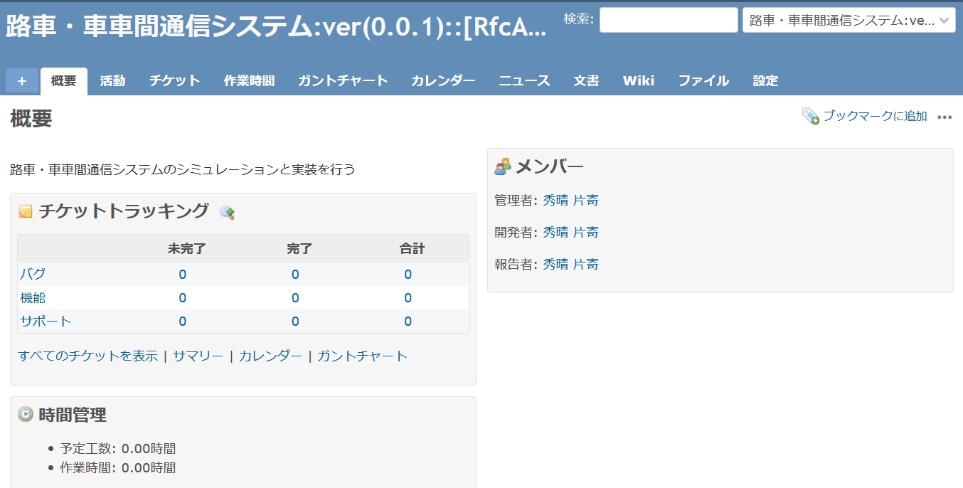Switch to the 概要 tab

64,81
